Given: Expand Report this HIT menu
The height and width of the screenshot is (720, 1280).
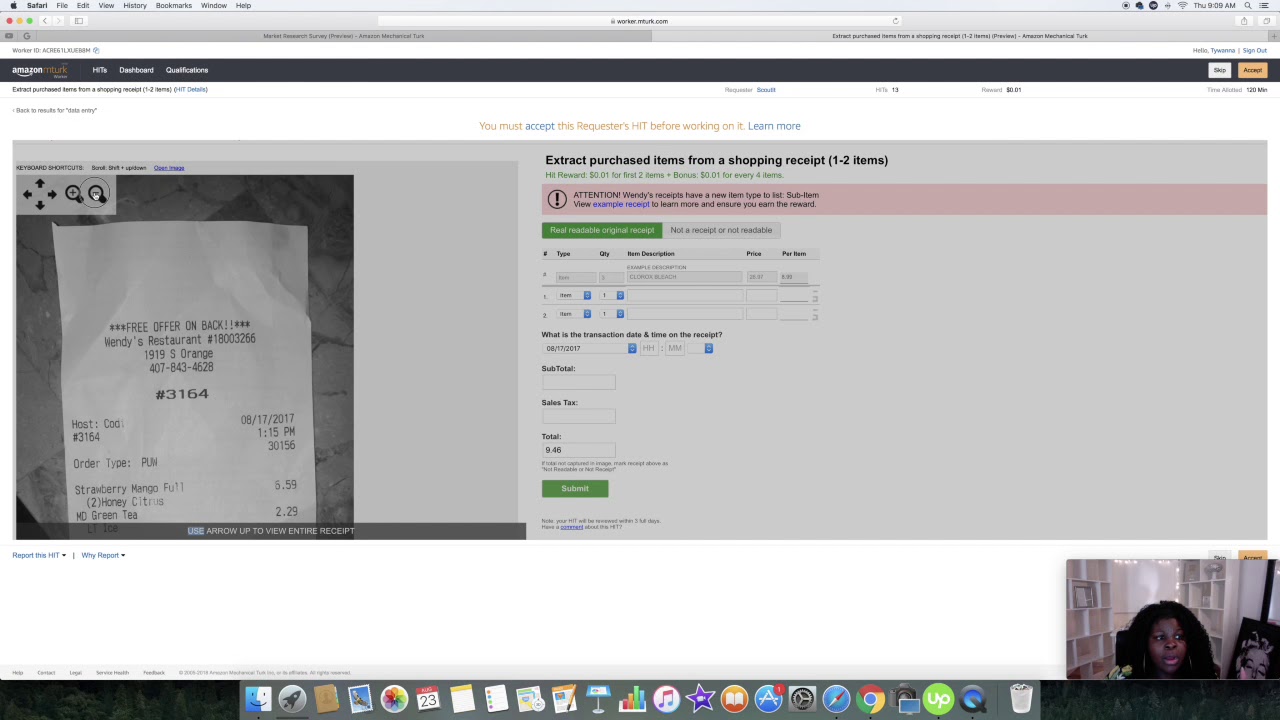Looking at the screenshot, I should 39,555.
